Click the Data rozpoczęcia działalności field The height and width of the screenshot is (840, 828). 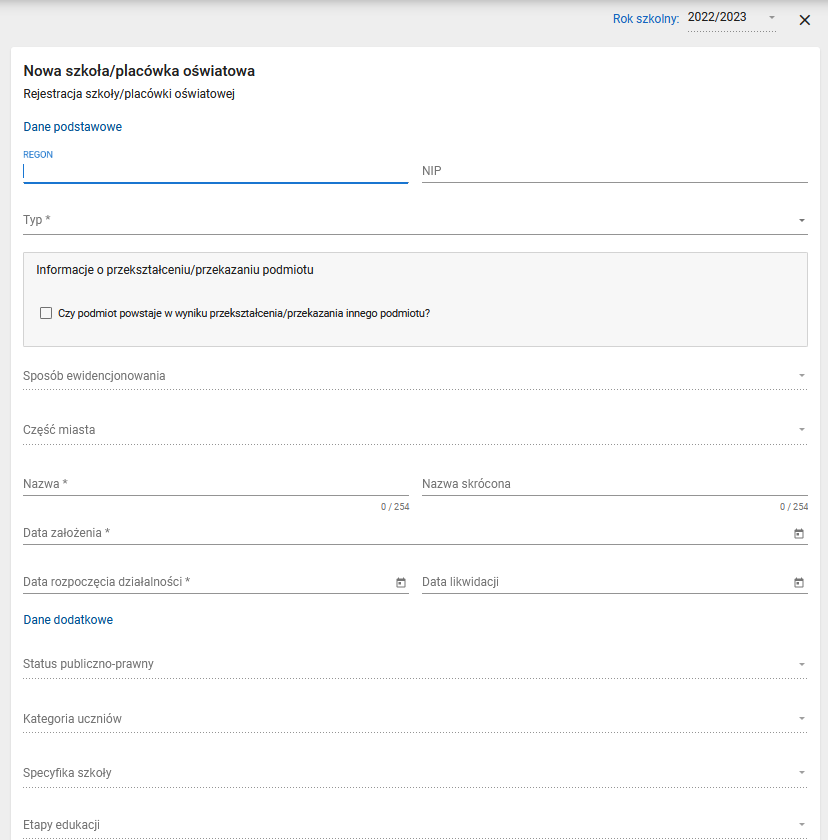[x=205, y=582]
